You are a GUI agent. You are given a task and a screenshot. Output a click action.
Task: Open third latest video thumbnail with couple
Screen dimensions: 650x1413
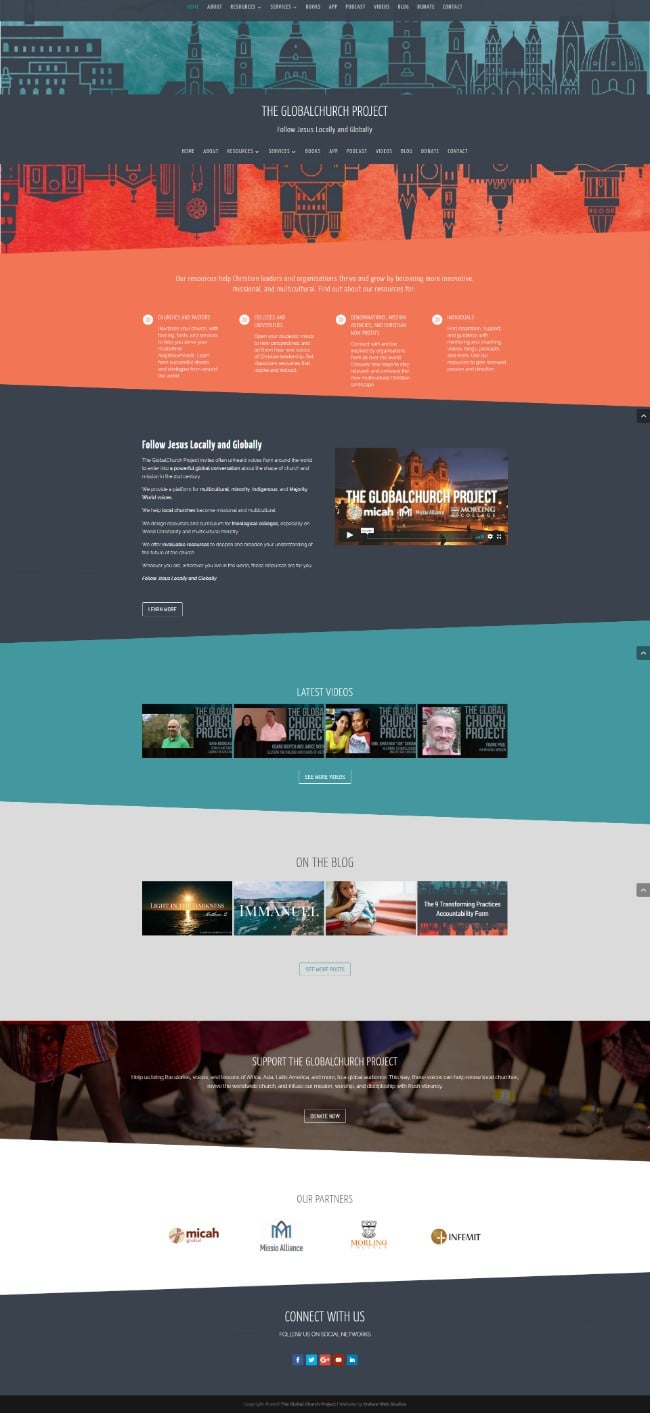point(371,731)
